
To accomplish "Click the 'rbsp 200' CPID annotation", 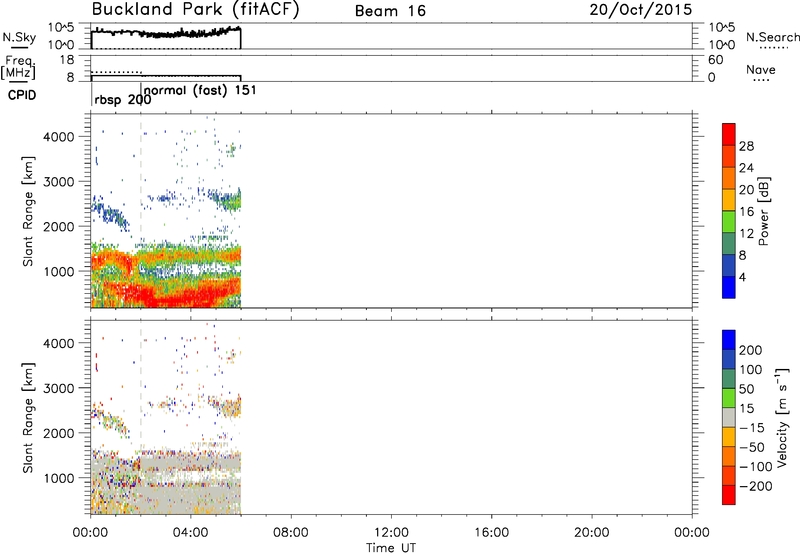I will 123,100.
